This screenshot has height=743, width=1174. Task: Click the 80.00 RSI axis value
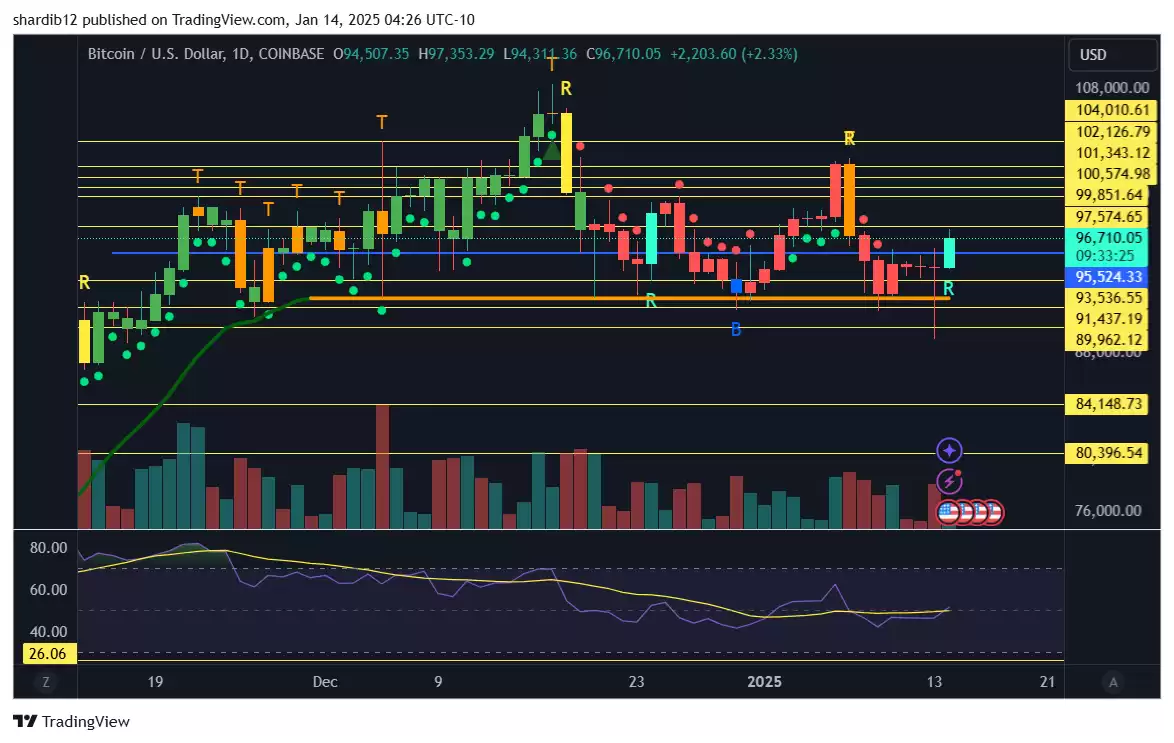[49, 548]
